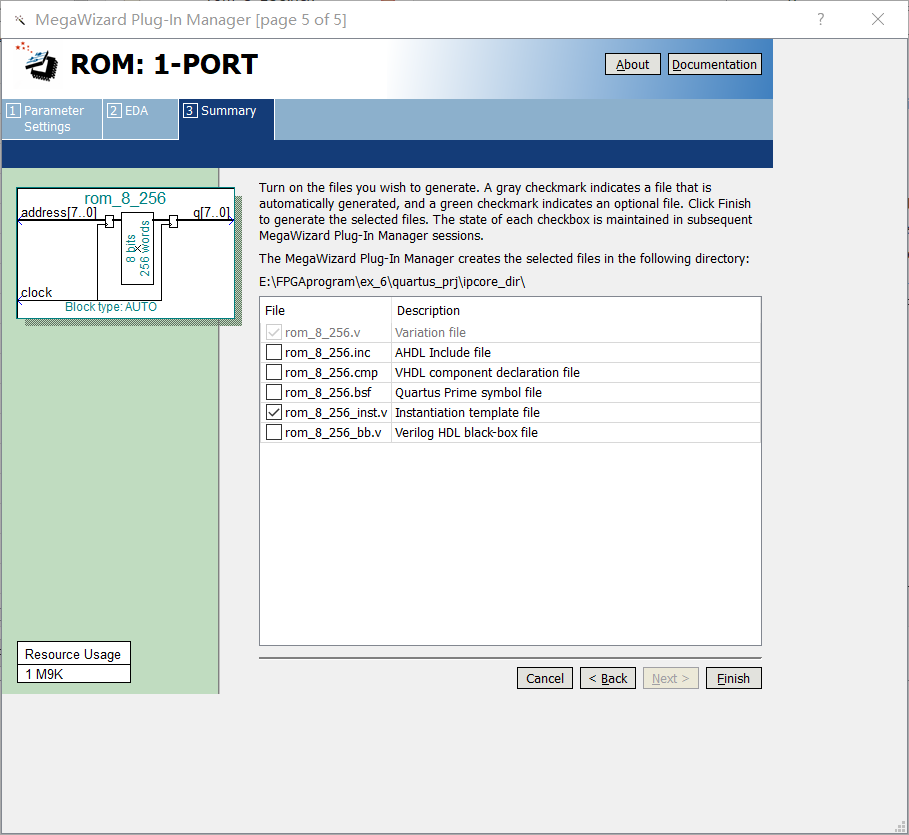This screenshot has height=835, width=909.
Task: Go back with the Back button
Action: coord(608,678)
